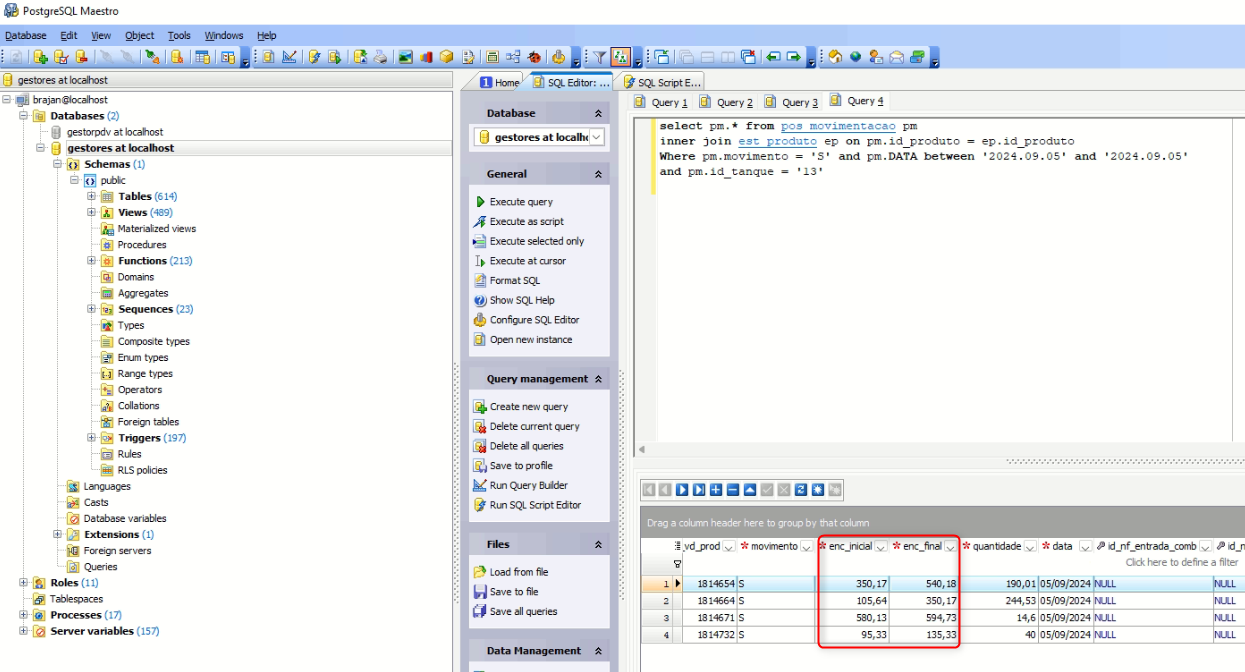The height and width of the screenshot is (672, 1245).
Task: Insert a new record with plus button
Action: (716, 490)
